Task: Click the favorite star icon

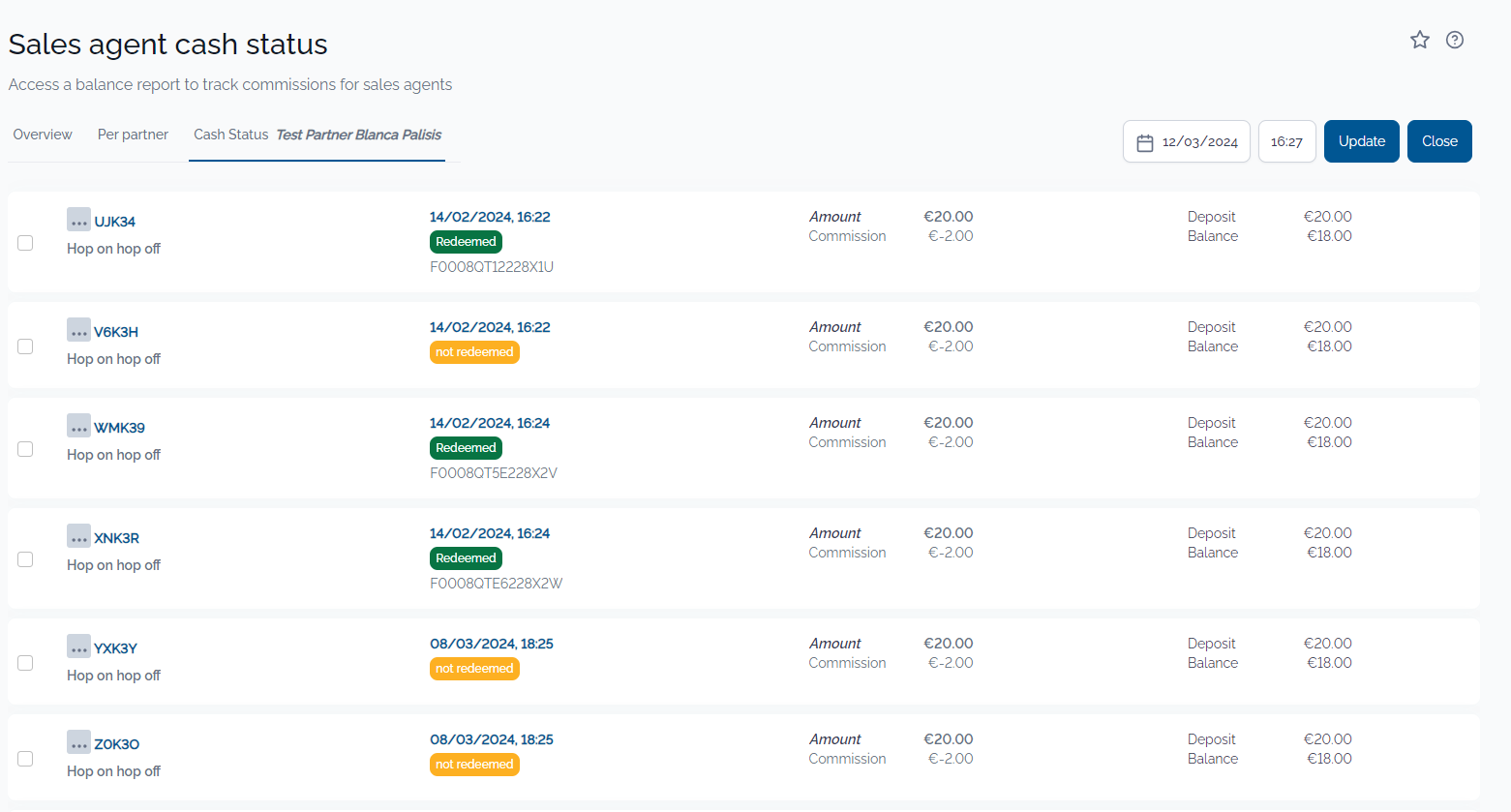Action: pos(1419,40)
